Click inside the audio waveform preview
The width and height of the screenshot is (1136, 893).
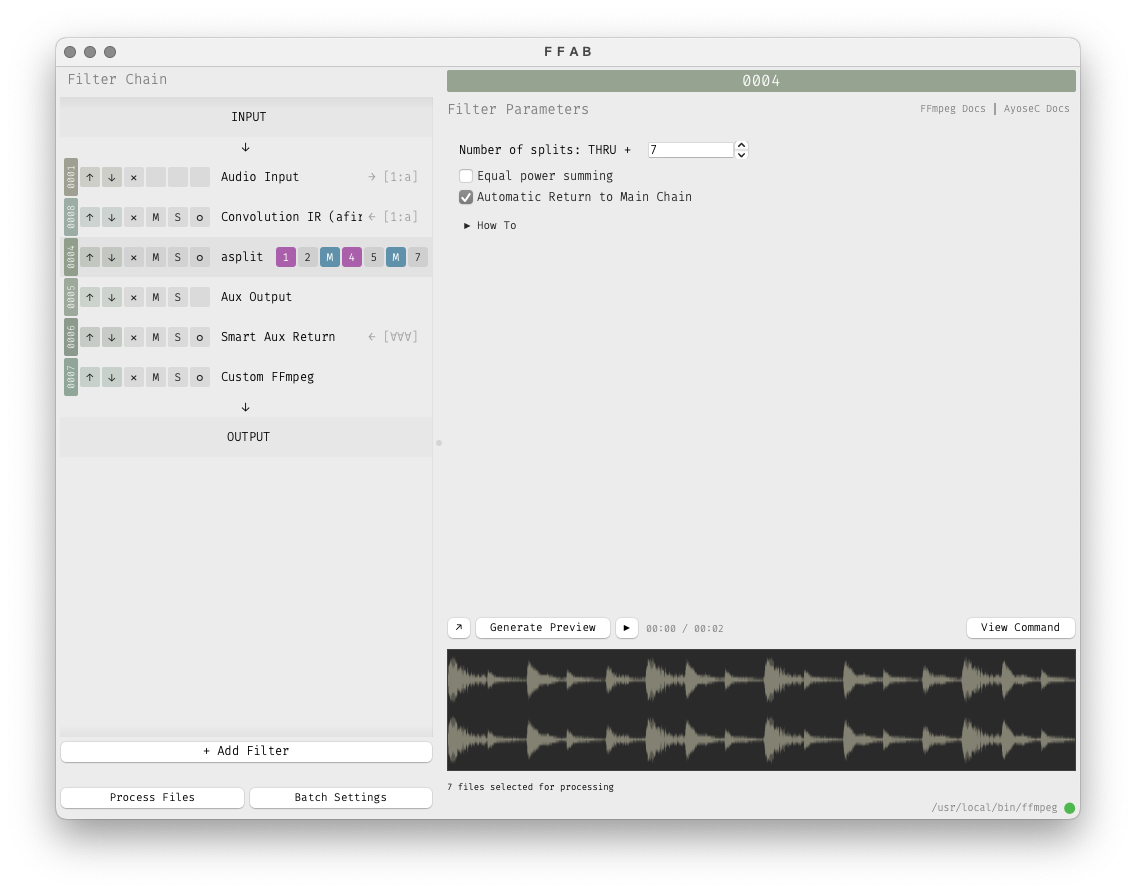(761, 710)
